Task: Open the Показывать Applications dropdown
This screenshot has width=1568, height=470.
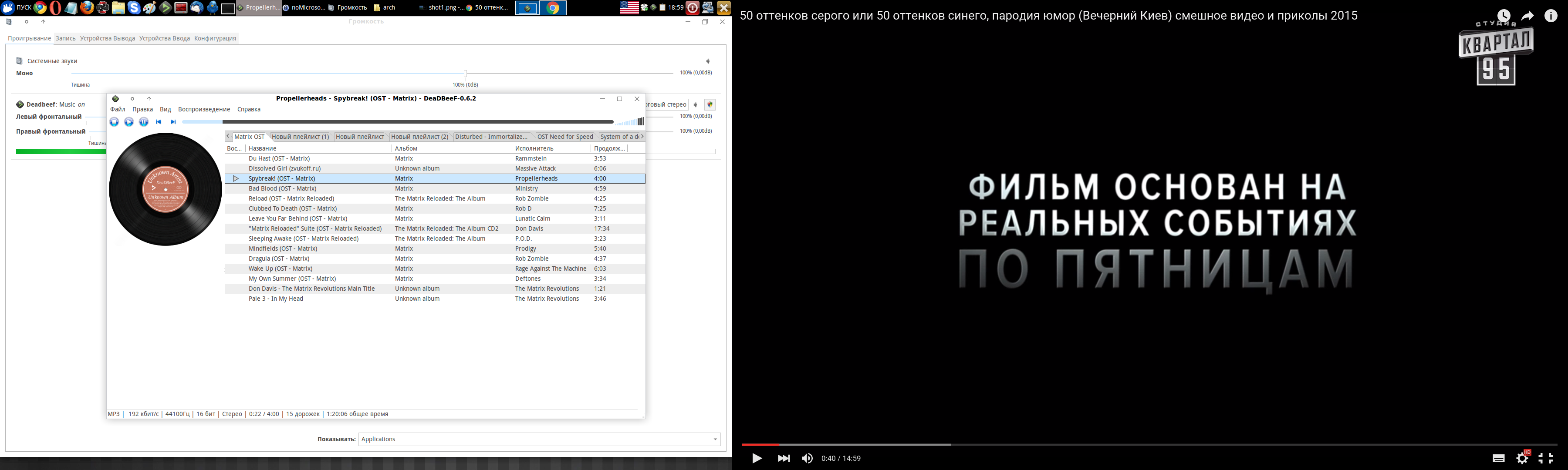Action: click(x=539, y=440)
